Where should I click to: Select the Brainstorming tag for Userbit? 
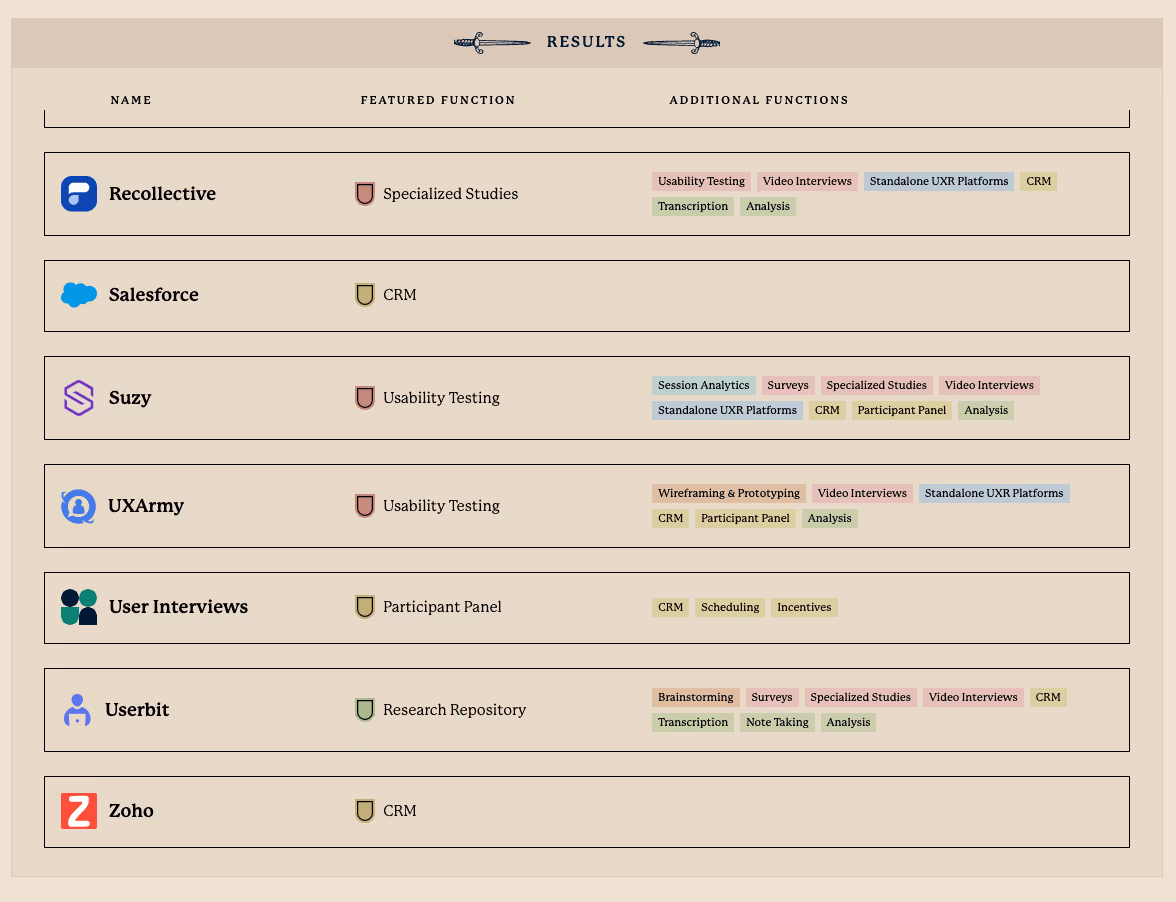[695, 697]
